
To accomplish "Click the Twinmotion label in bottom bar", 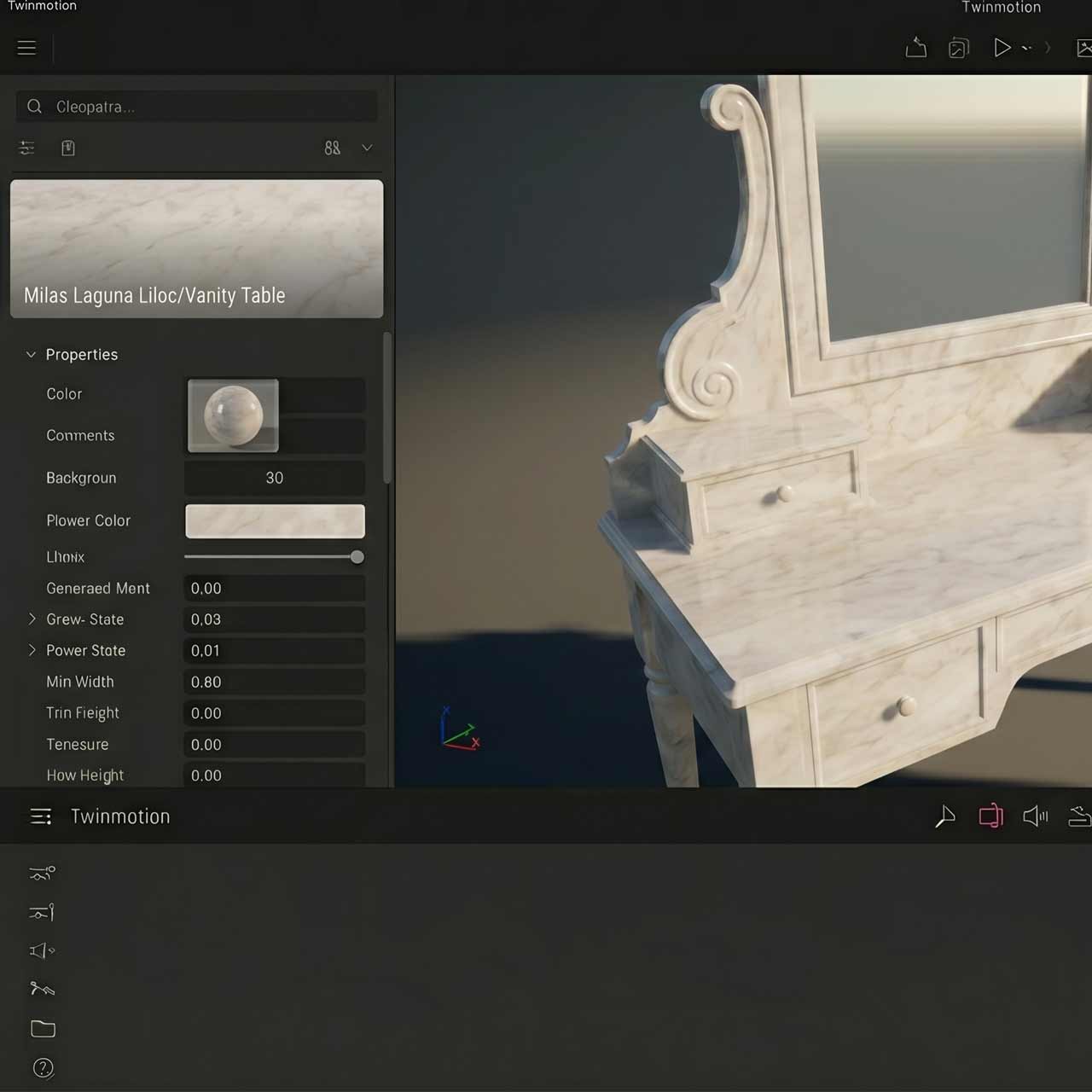I will 120,816.
